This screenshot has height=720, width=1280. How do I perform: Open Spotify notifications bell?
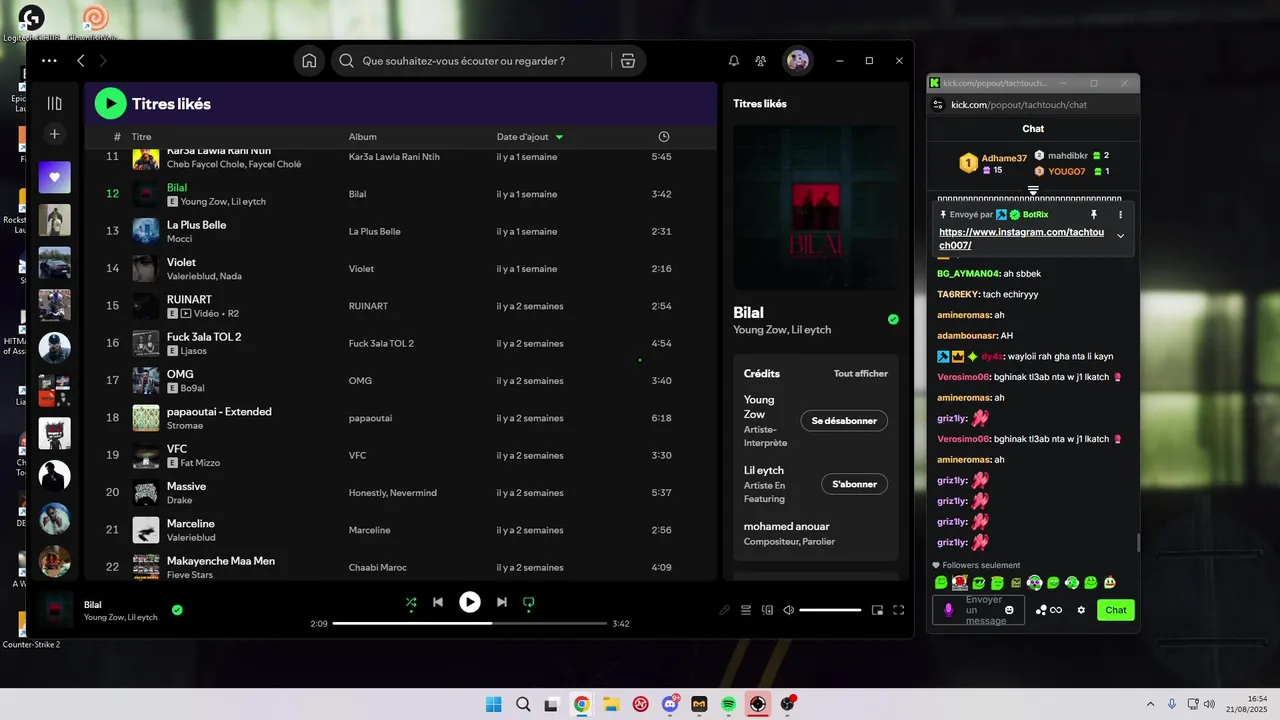tap(734, 61)
